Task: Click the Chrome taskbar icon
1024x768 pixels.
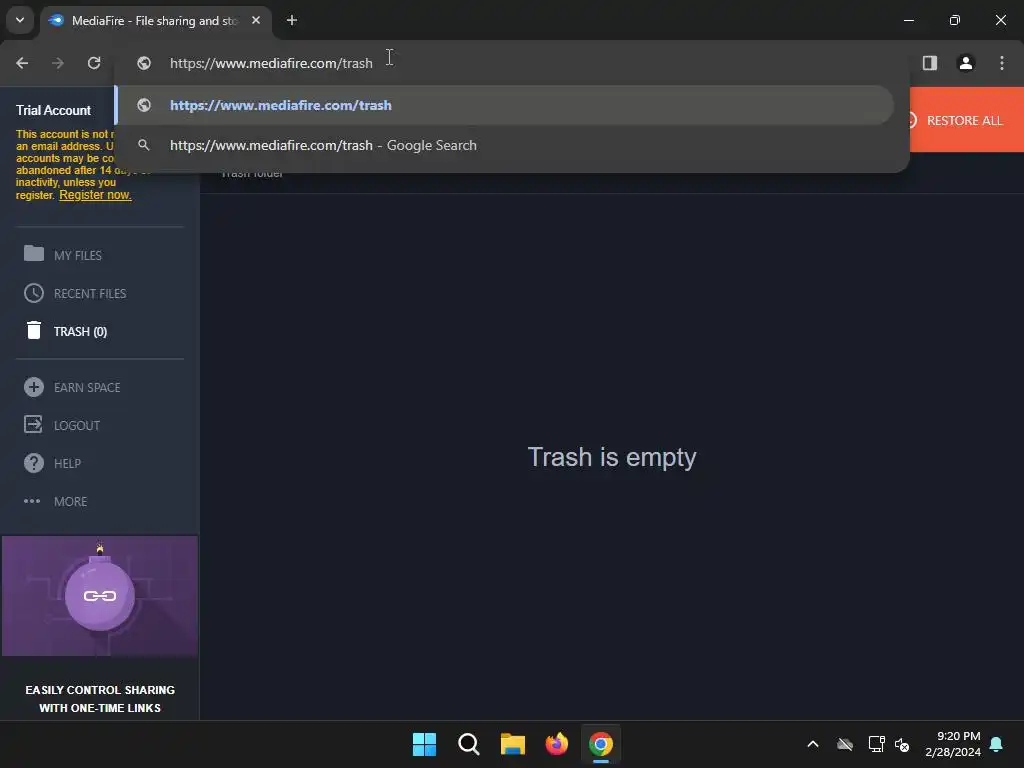Action: tap(601, 744)
